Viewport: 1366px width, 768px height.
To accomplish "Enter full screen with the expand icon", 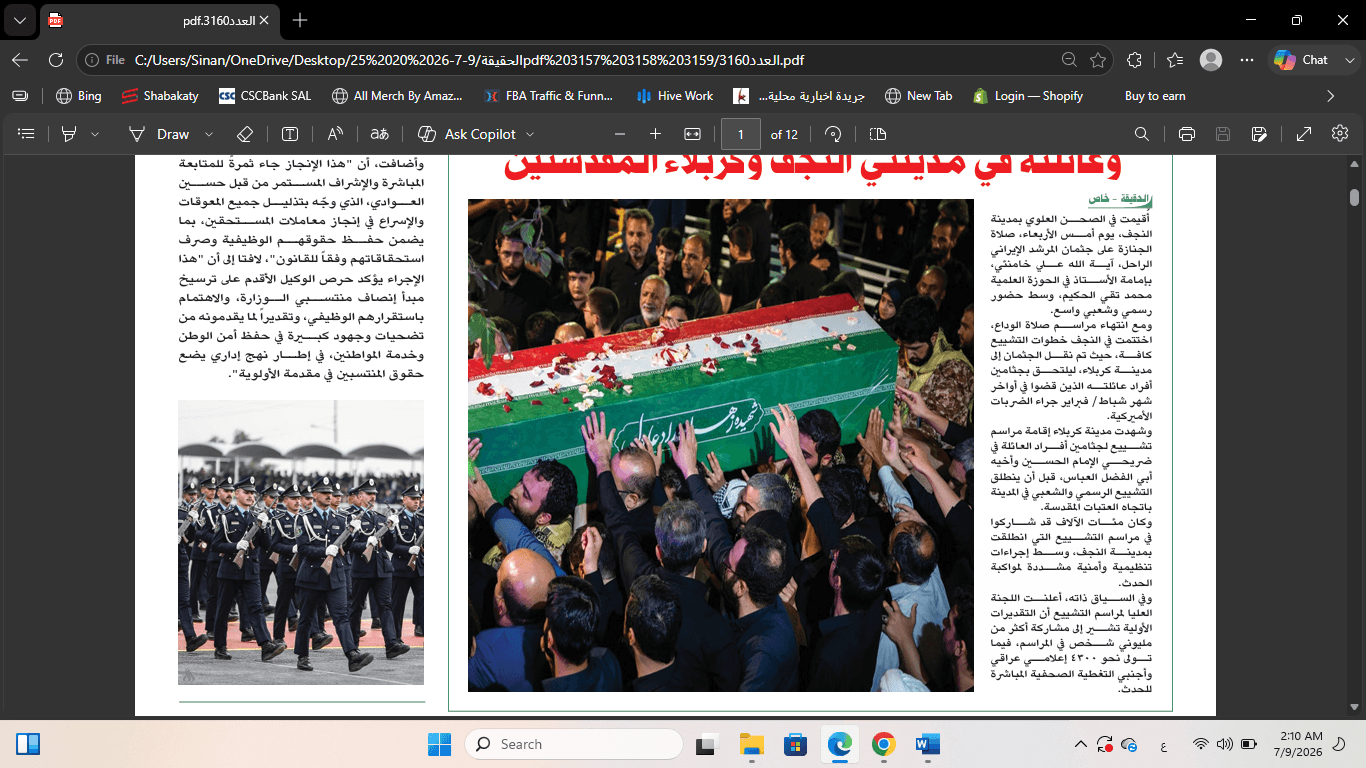I will click(x=1304, y=134).
